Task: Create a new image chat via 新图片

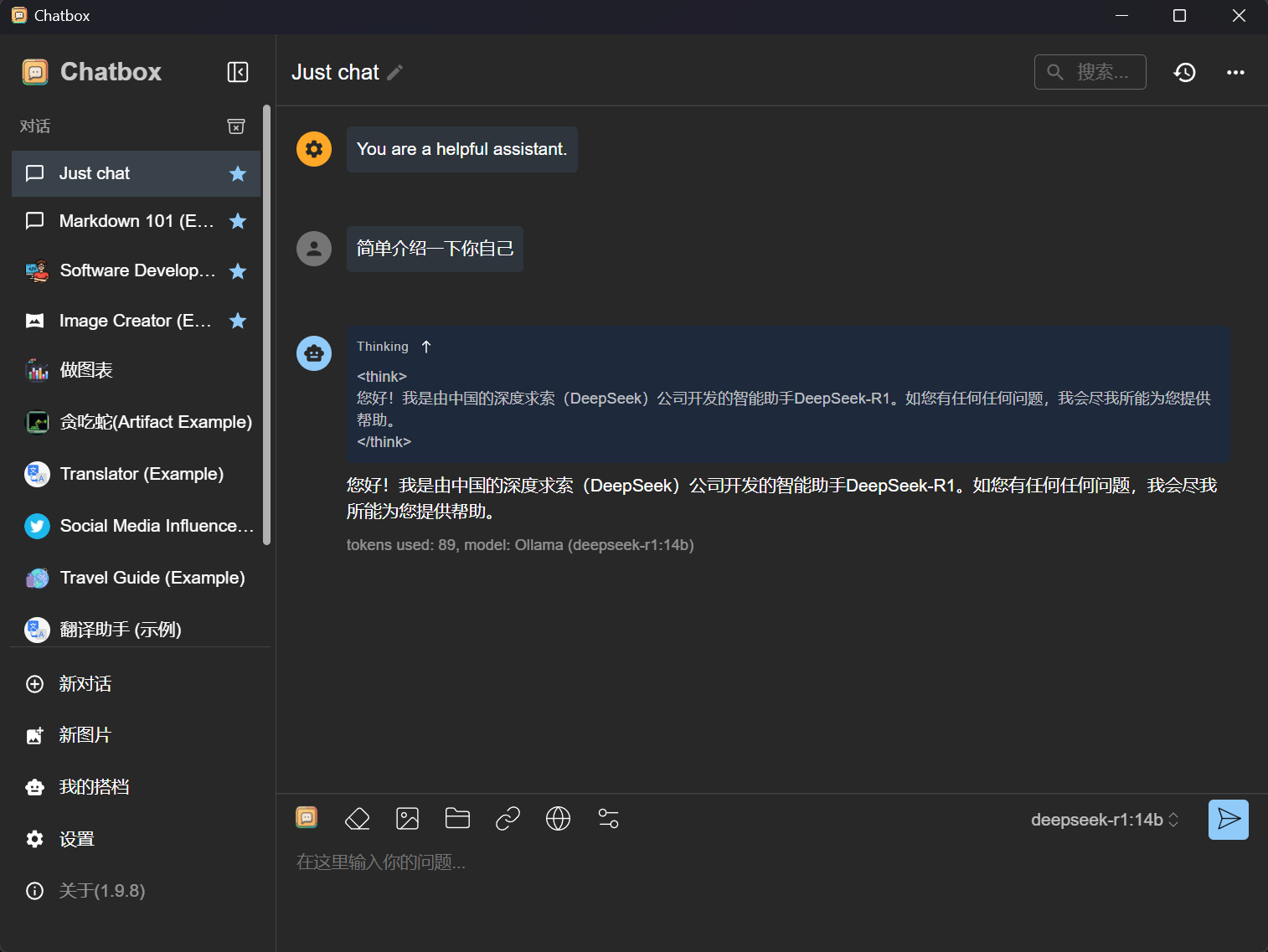Action: point(136,735)
